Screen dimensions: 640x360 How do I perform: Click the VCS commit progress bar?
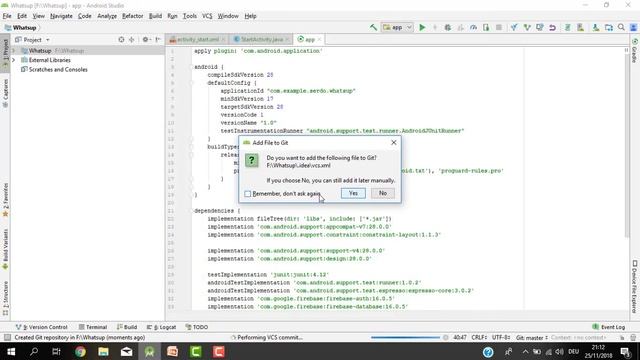405,338
